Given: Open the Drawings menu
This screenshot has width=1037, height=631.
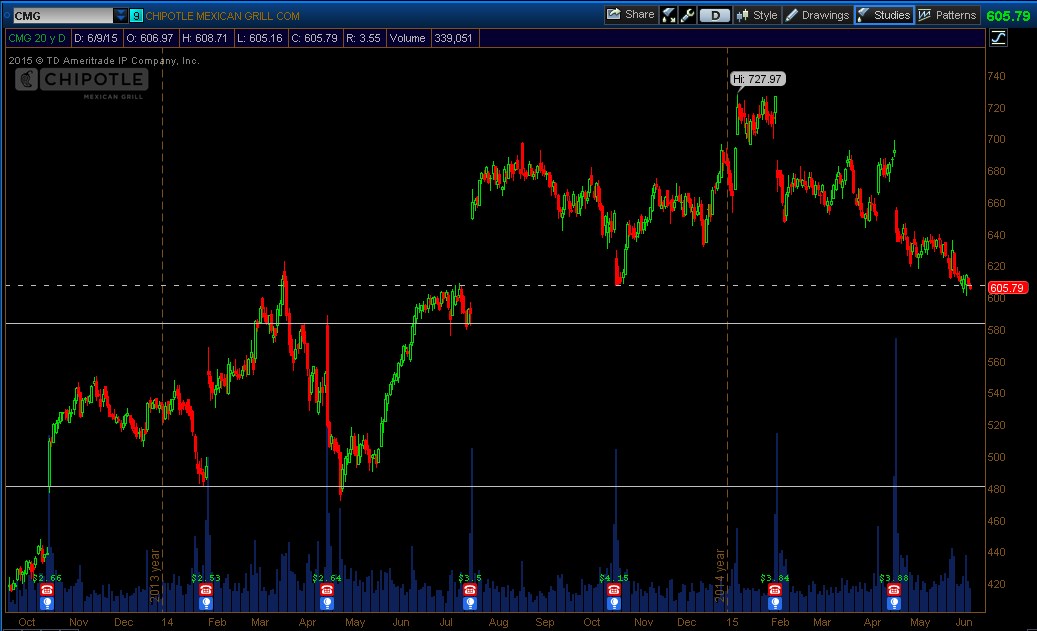Looking at the screenshot, I should (817, 15).
